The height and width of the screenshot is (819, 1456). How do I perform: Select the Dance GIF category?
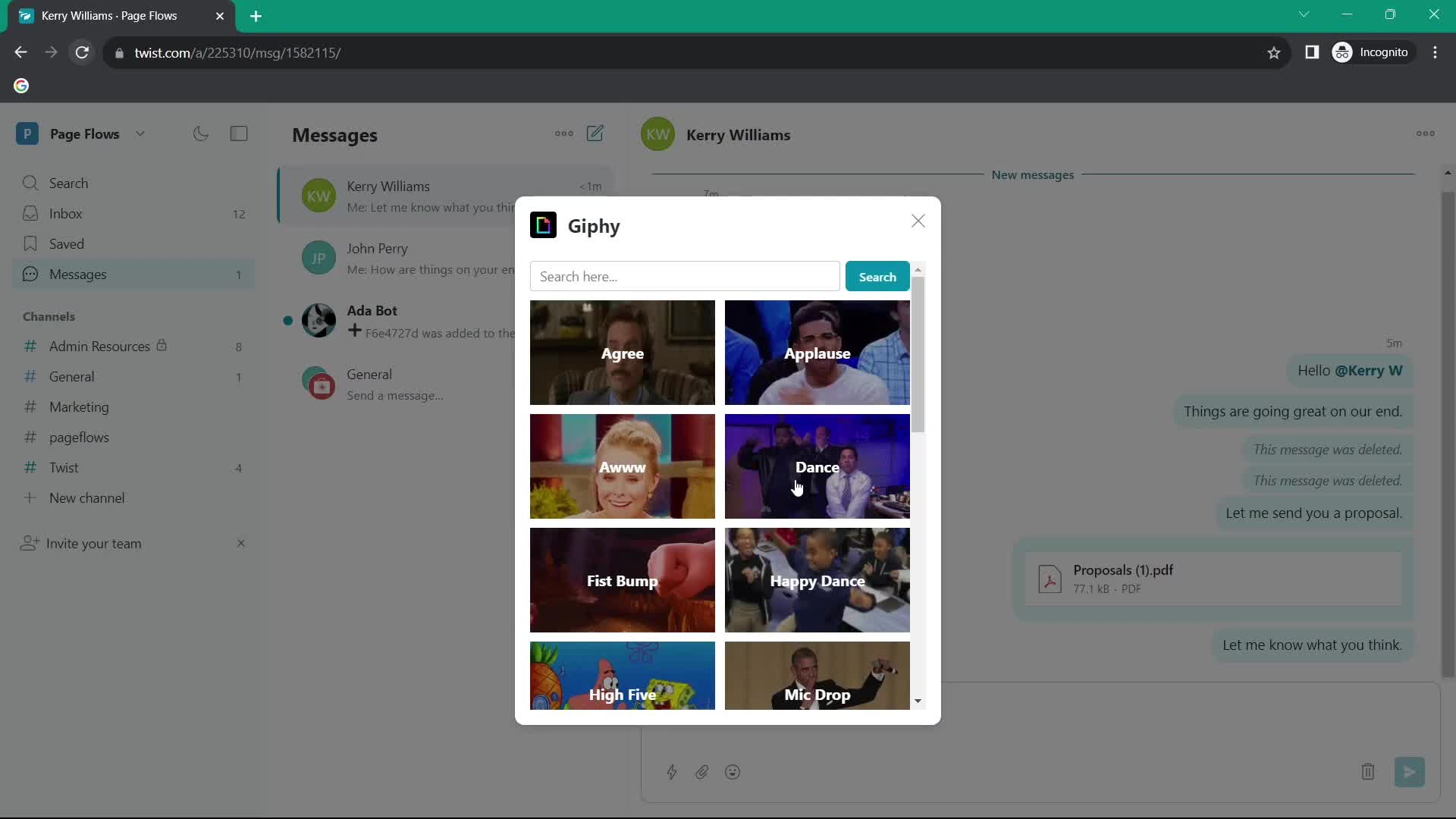[x=817, y=466]
